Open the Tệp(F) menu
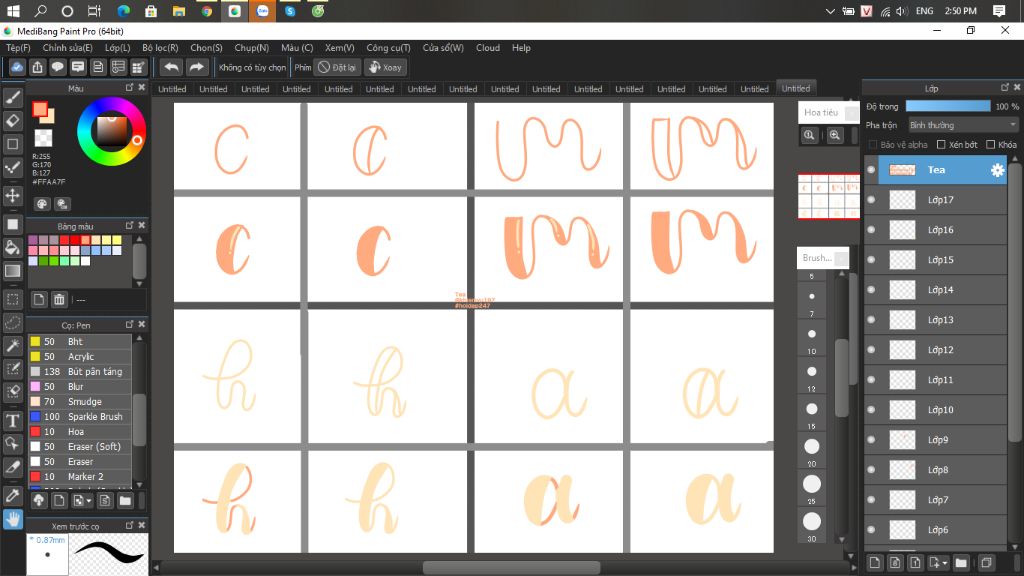 [x=18, y=48]
